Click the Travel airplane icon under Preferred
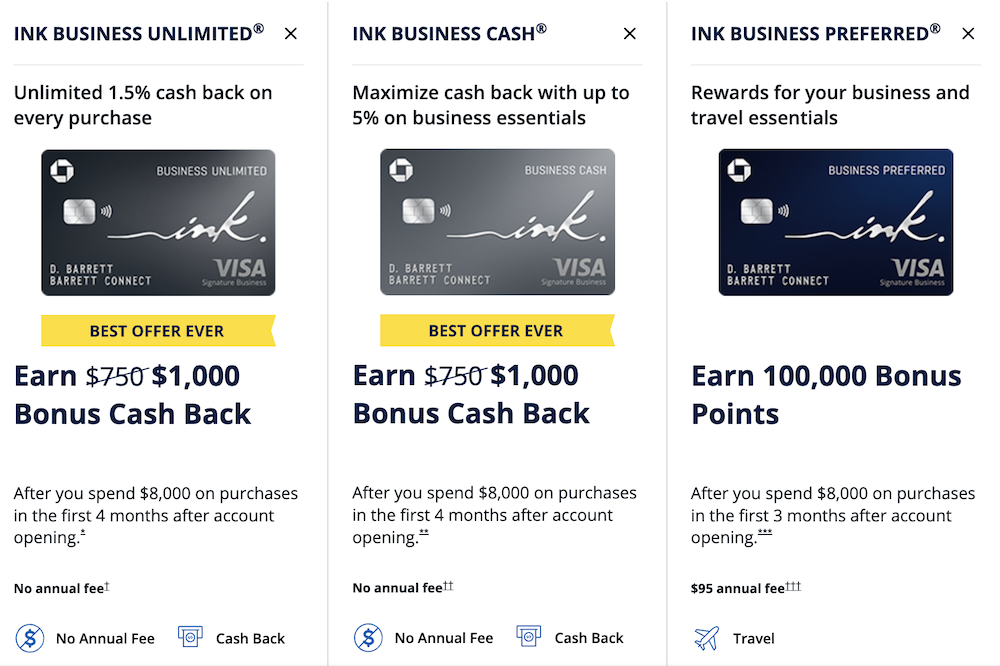This screenshot has height=666, width=1000. click(x=707, y=638)
